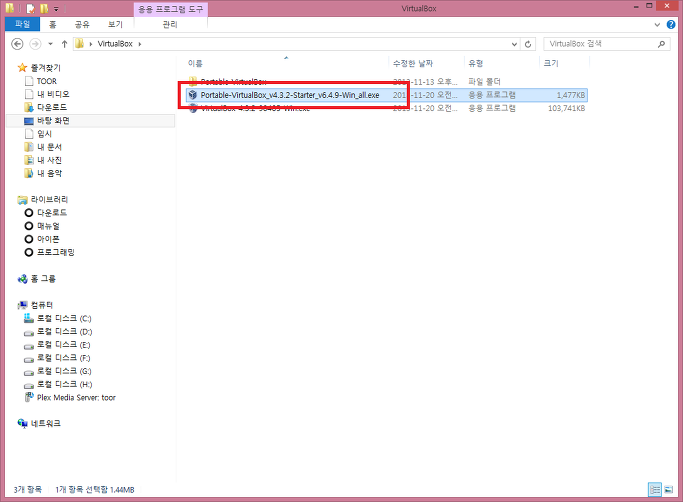The image size is (683, 502).
Task: Open 로컬 디스크 (G:)
Action: point(64,371)
